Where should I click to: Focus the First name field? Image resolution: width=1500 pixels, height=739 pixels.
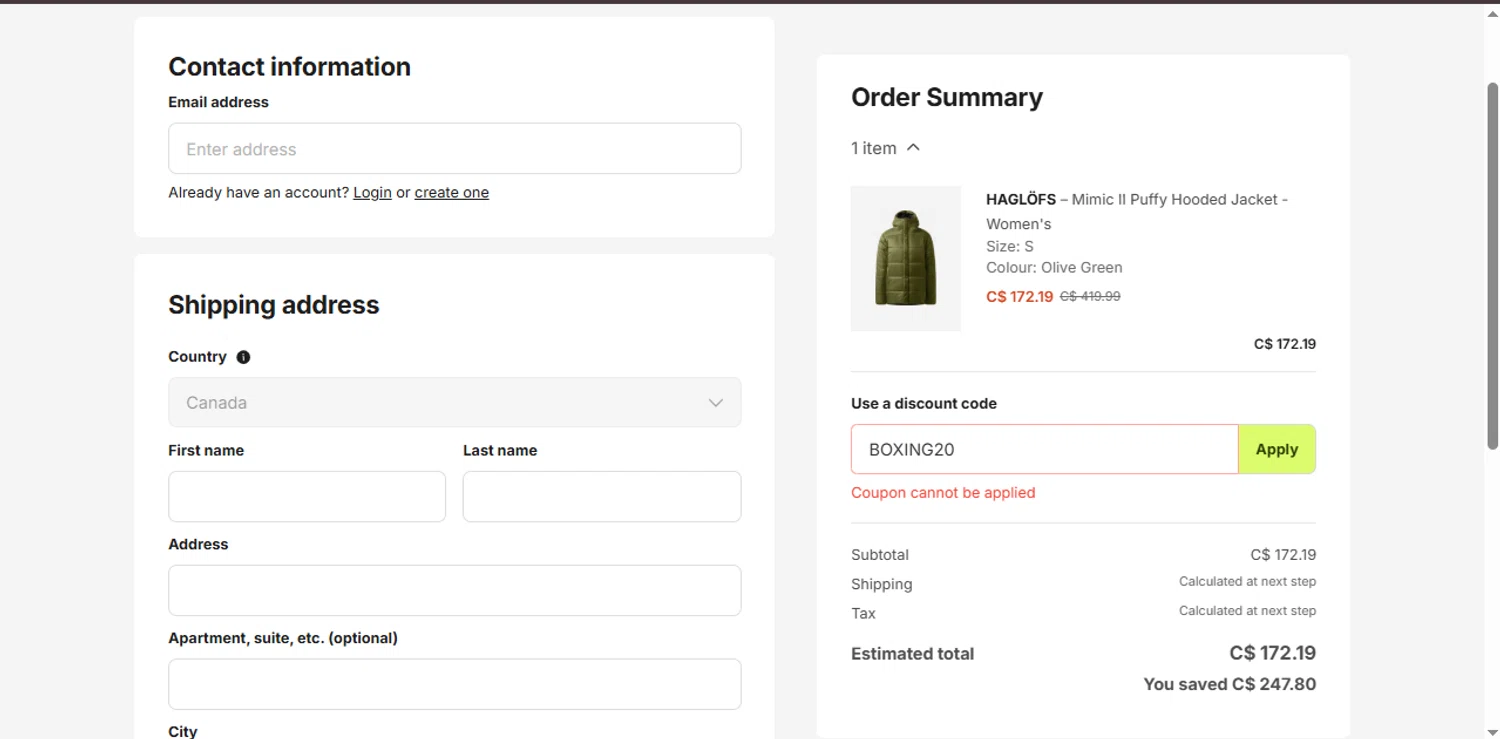click(x=307, y=497)
